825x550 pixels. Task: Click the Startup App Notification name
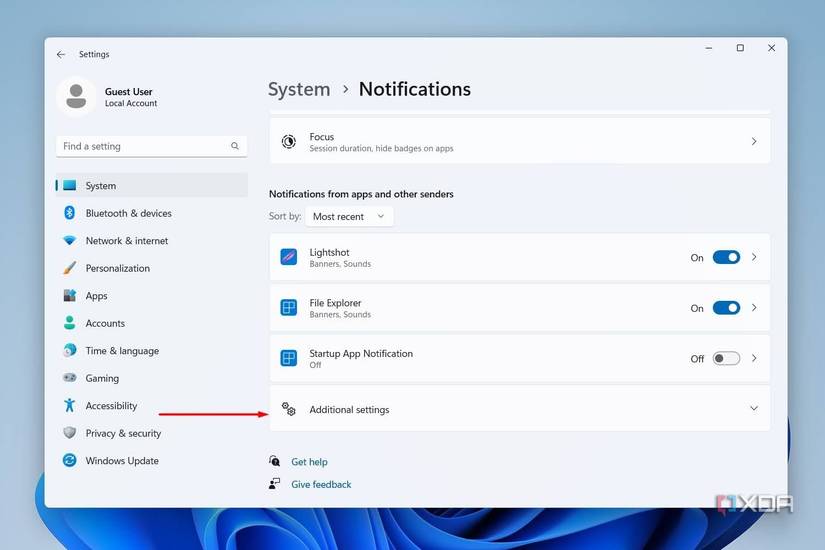coord(361,353)
